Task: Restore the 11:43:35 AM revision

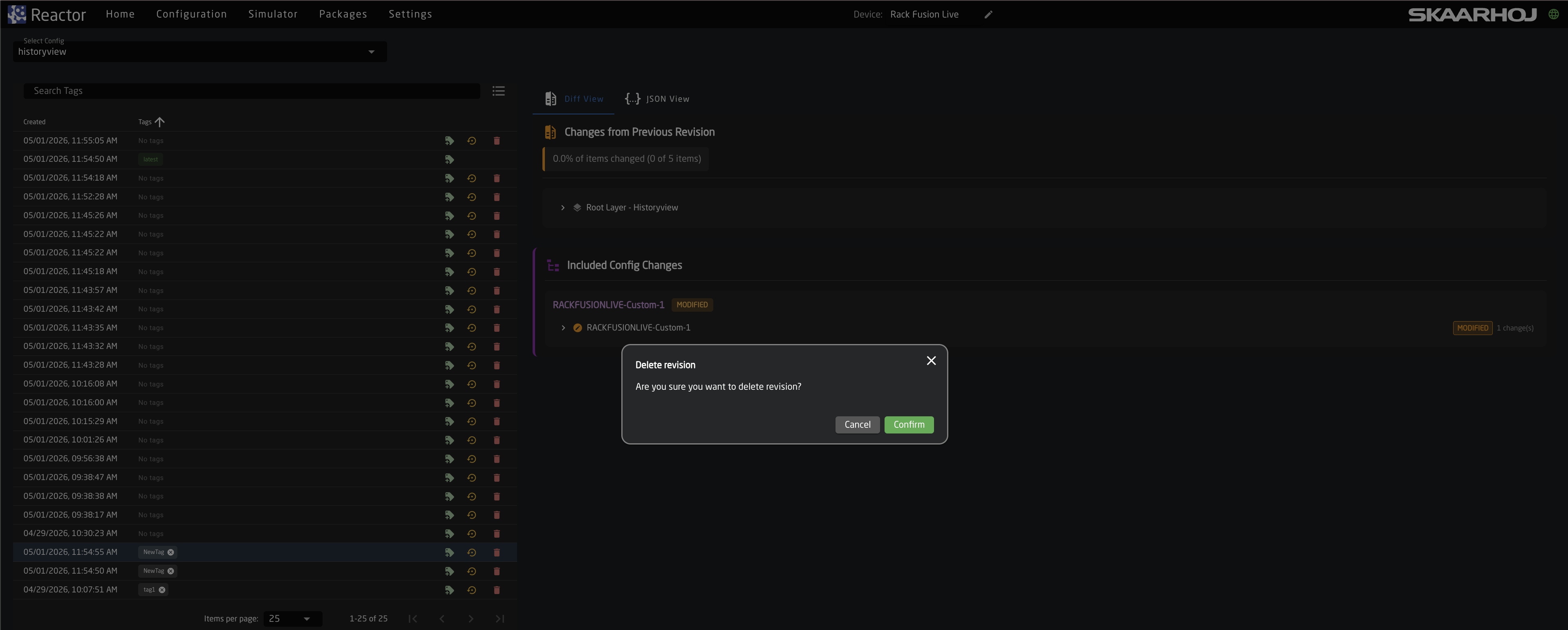Action: point(471,328)
